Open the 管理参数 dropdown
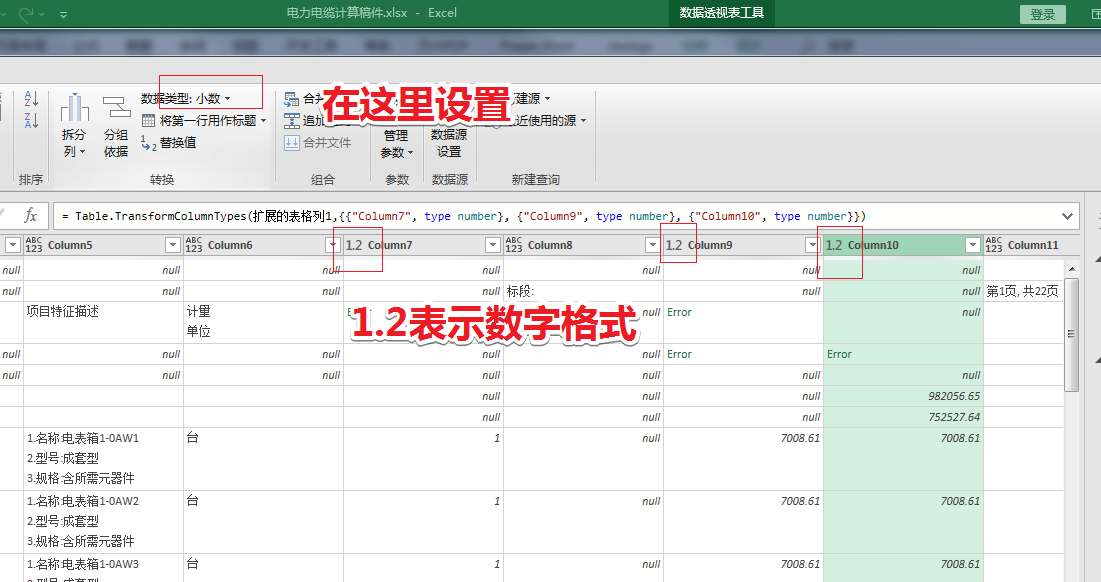This screenshot has width=1101, height=582. click(x=397, y=143)
